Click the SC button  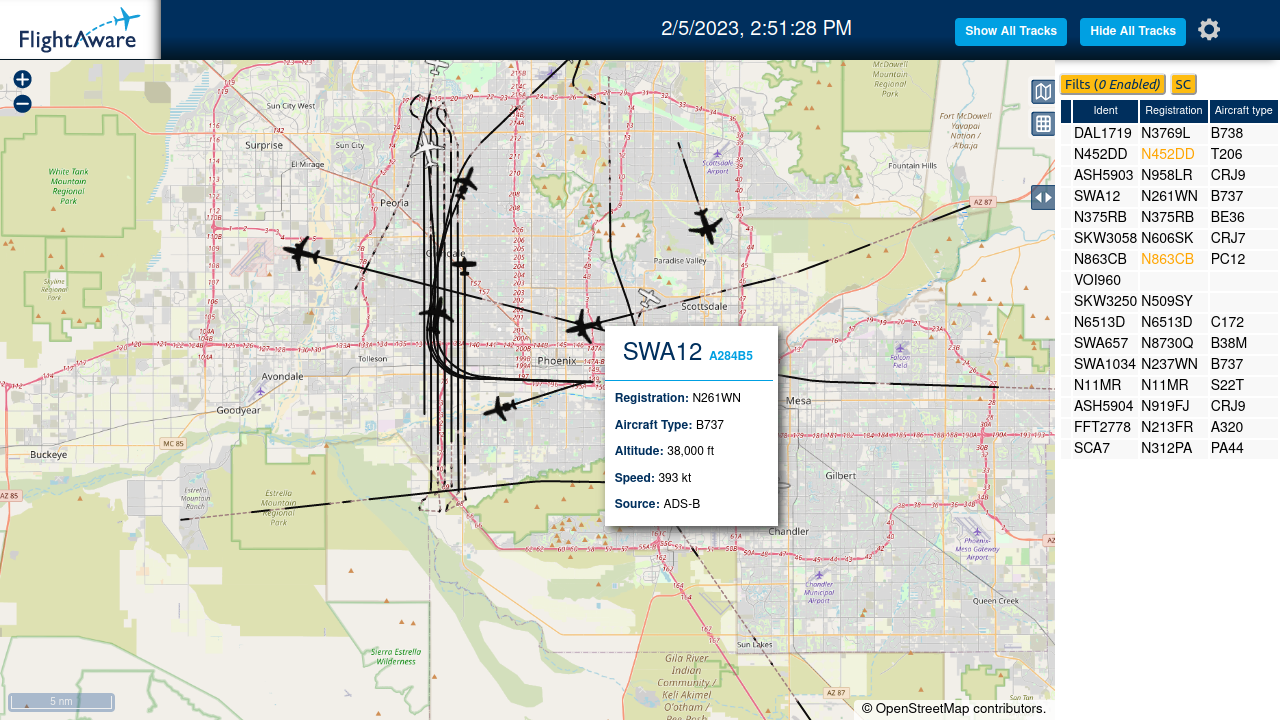(1184, 85)
